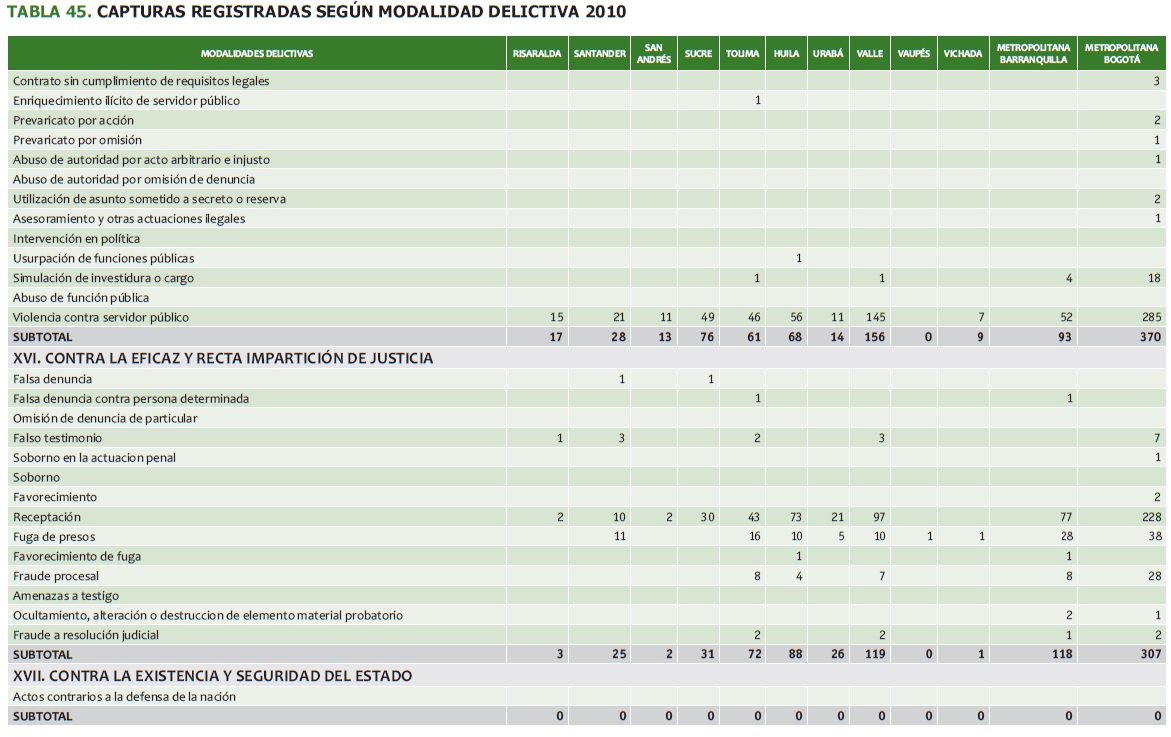Click Actos contrarios a la defensa row
Screen dimensions: 1171x737
click(x=124, y=696)
